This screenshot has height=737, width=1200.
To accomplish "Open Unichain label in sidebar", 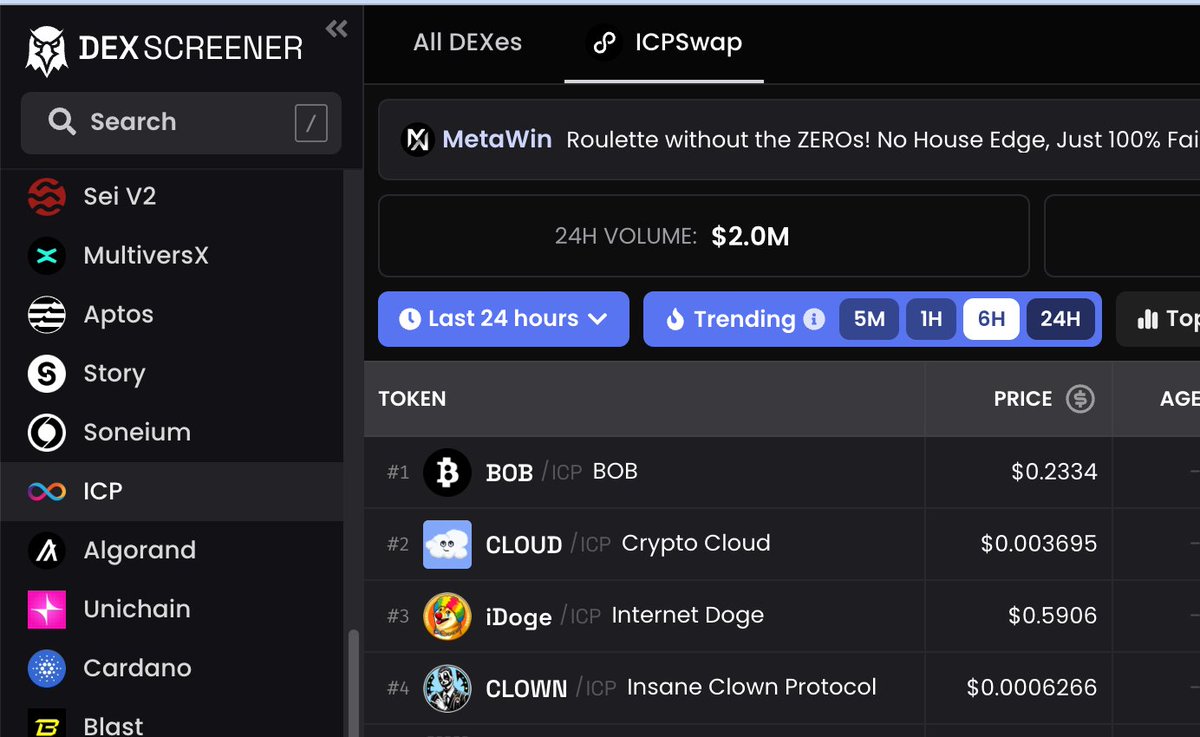I will pos(136,610).
